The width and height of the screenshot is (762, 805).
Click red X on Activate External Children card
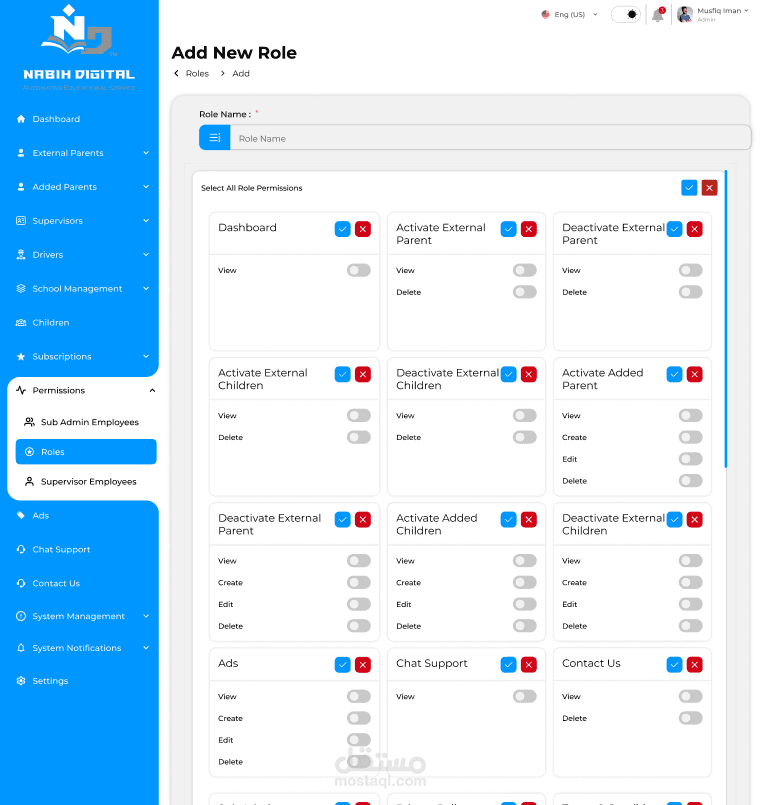tap(363, 374)
